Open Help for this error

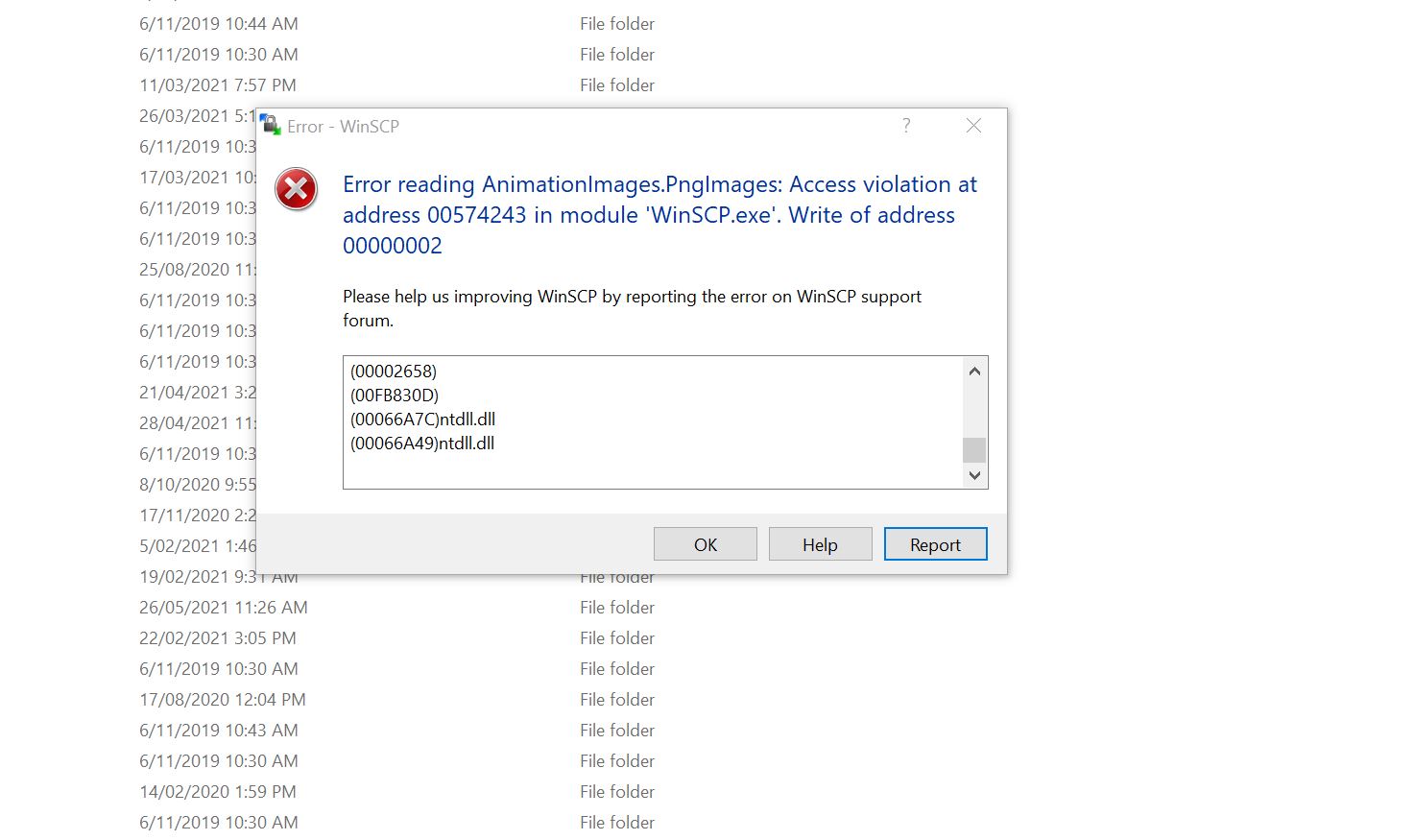coord(820,544)
